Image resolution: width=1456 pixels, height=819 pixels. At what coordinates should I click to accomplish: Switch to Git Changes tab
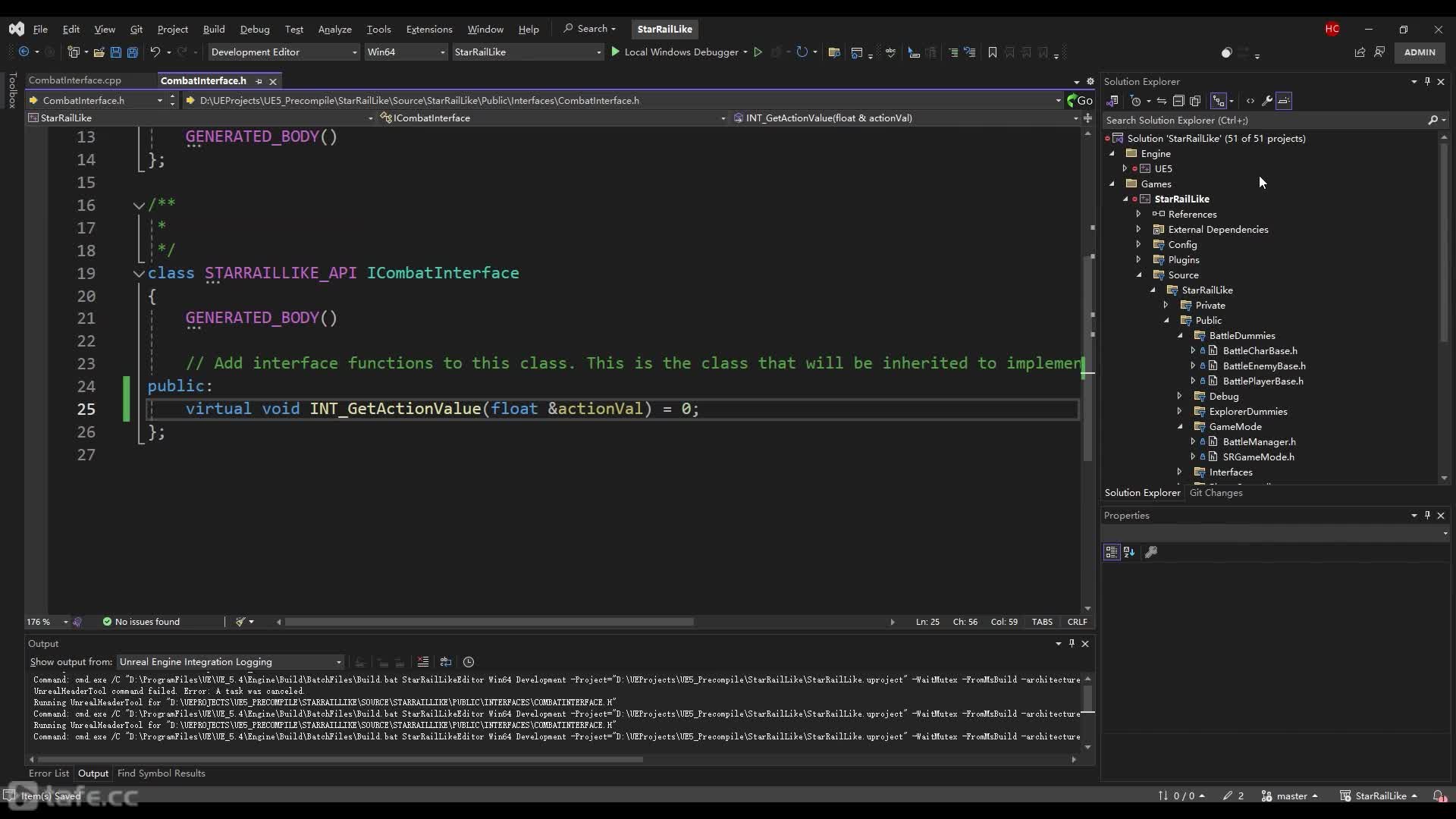(1216, 493)
